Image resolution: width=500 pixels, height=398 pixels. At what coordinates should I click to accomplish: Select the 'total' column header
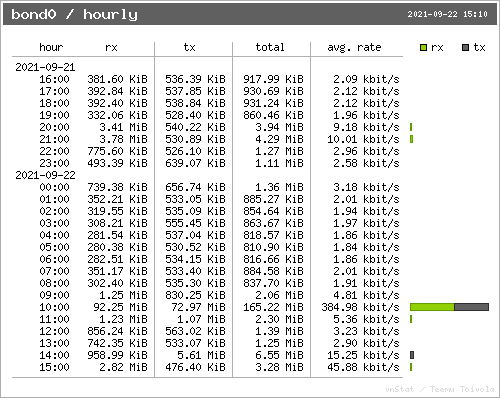pos(270,47)
